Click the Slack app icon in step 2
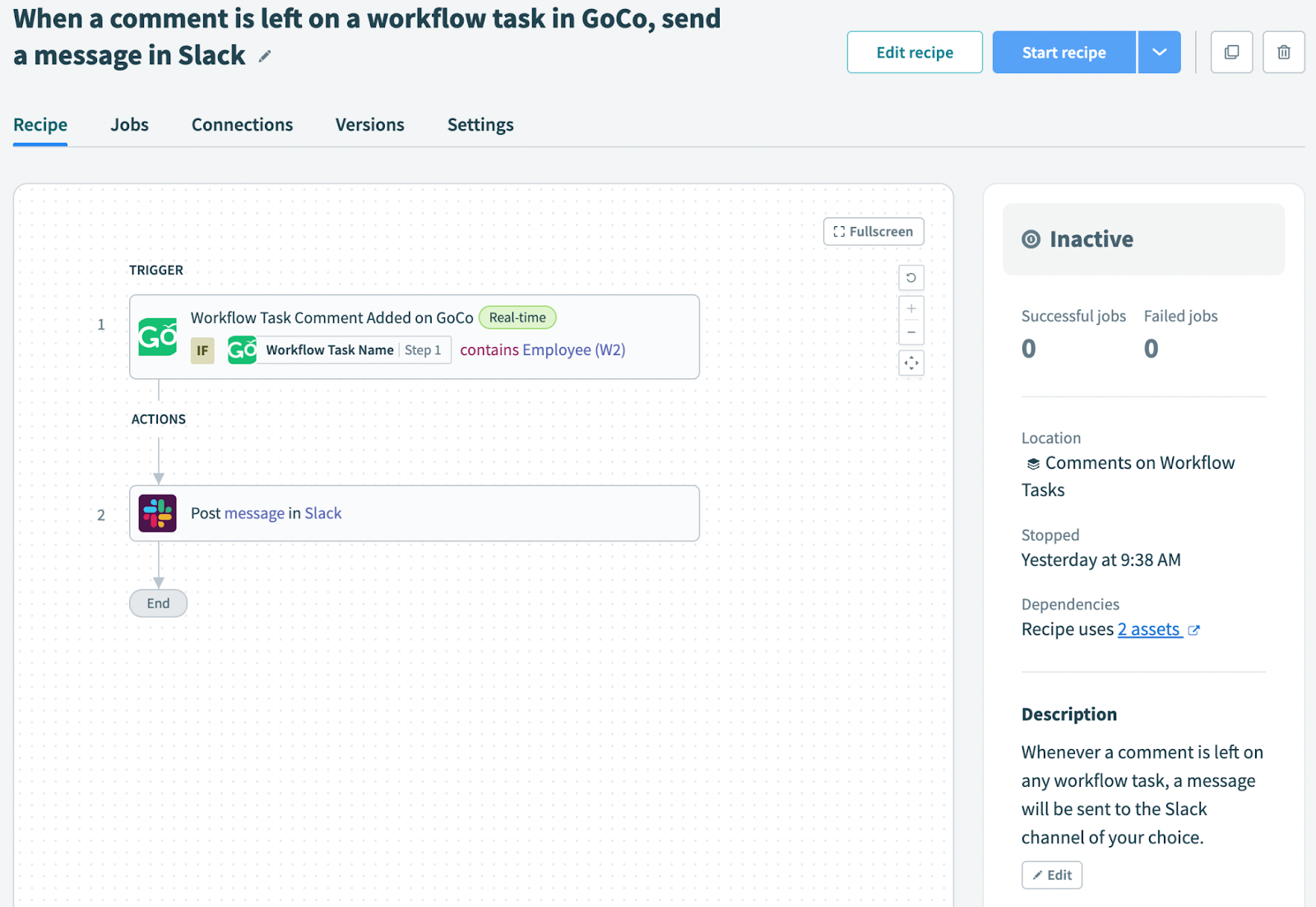Image resolution: width=1316 pixels, height=907 pixels. point(158,513)
